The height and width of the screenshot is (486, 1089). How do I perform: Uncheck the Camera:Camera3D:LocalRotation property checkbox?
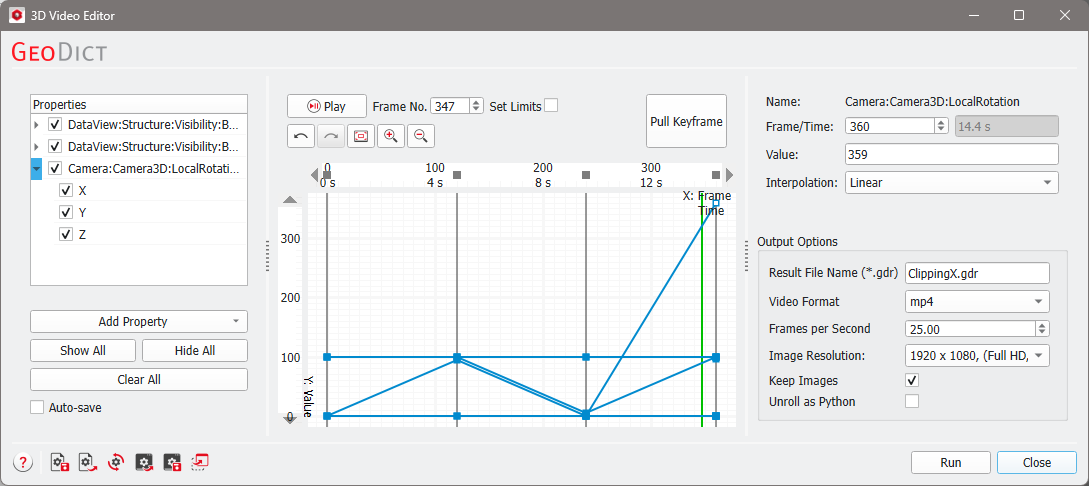[55, 168]
